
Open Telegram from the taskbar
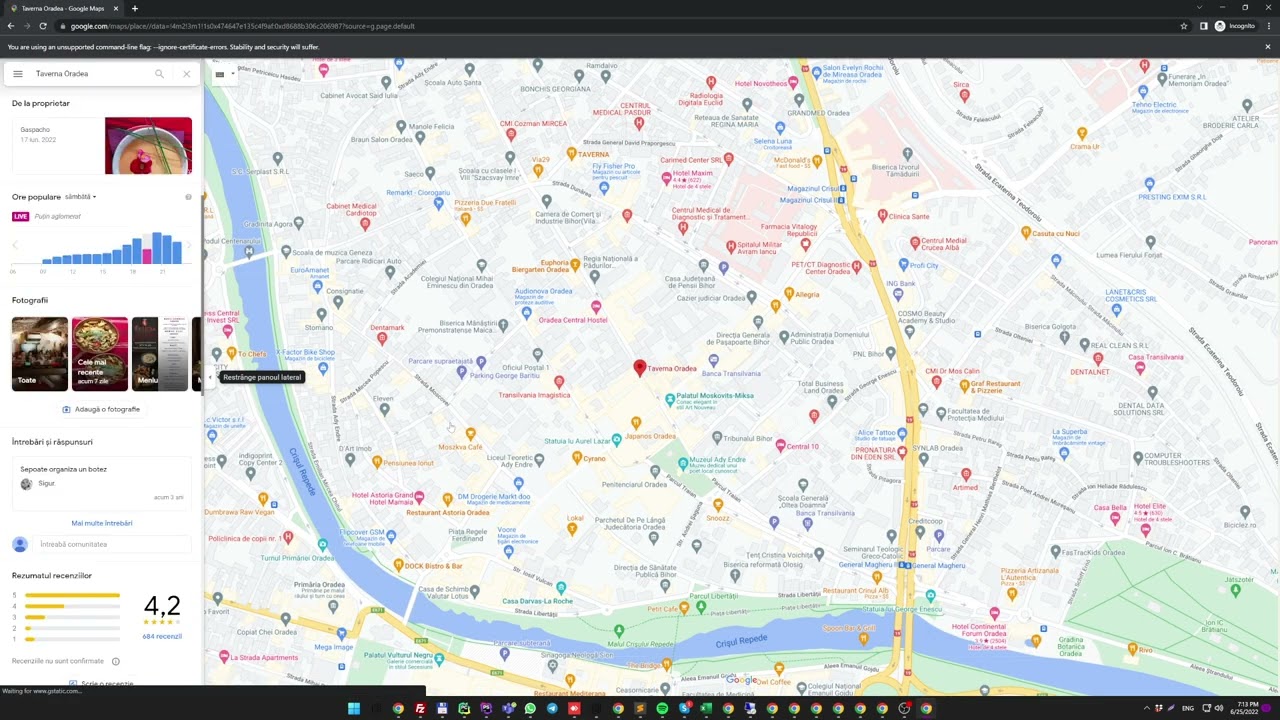point(552,708)
